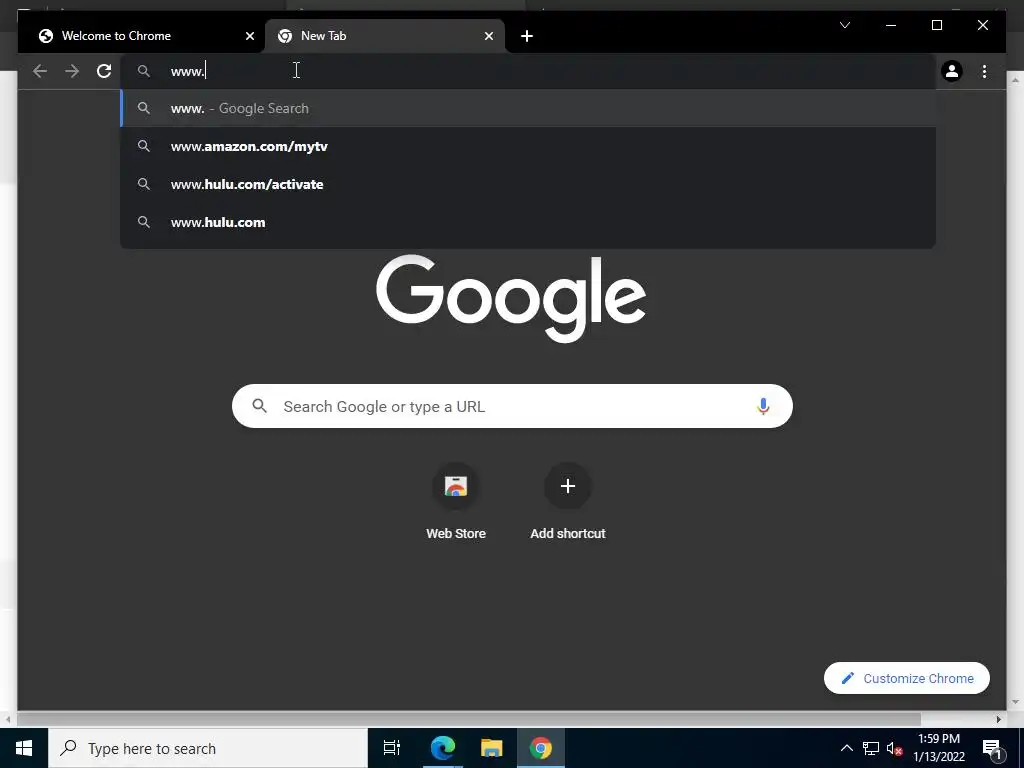This screenshot has height=768, width=1024.
Task: Go back with the back arrow
Action: point(40,71)
